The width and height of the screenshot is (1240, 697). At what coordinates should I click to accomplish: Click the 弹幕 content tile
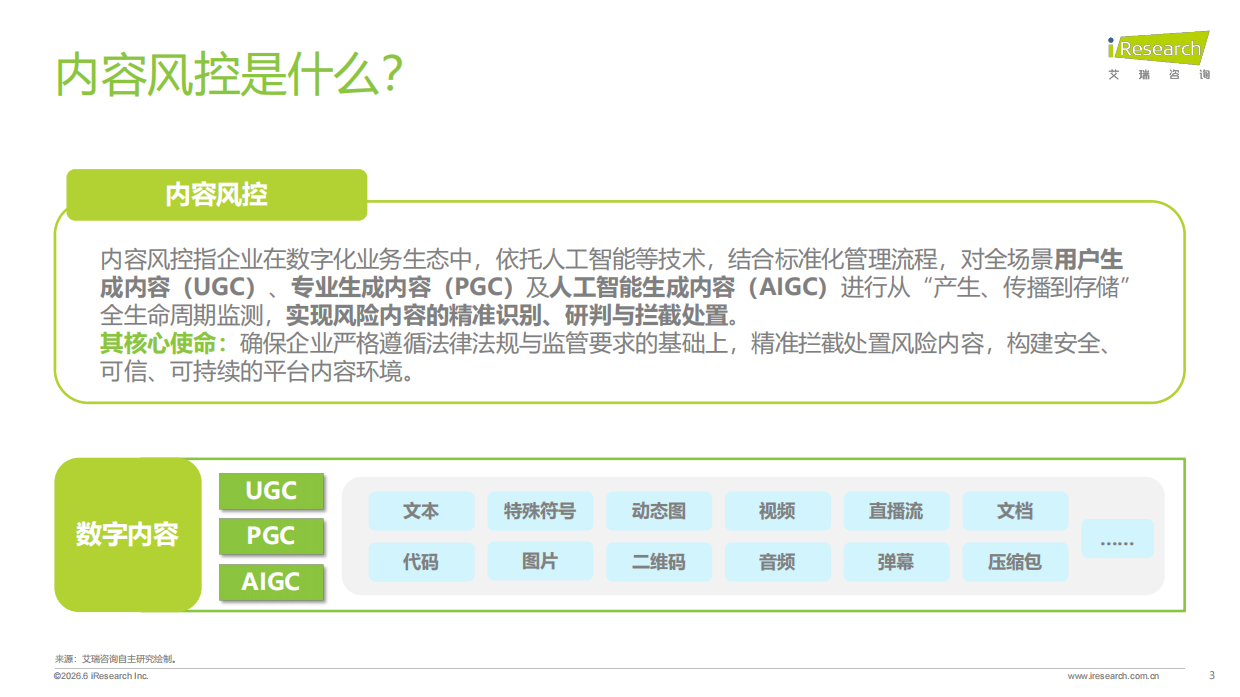[896, 562]
